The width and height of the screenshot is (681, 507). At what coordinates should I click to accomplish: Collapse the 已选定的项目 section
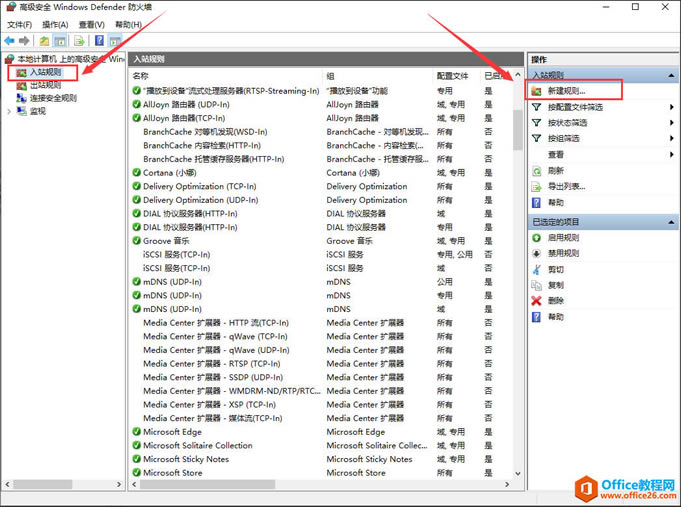point(671,222)
